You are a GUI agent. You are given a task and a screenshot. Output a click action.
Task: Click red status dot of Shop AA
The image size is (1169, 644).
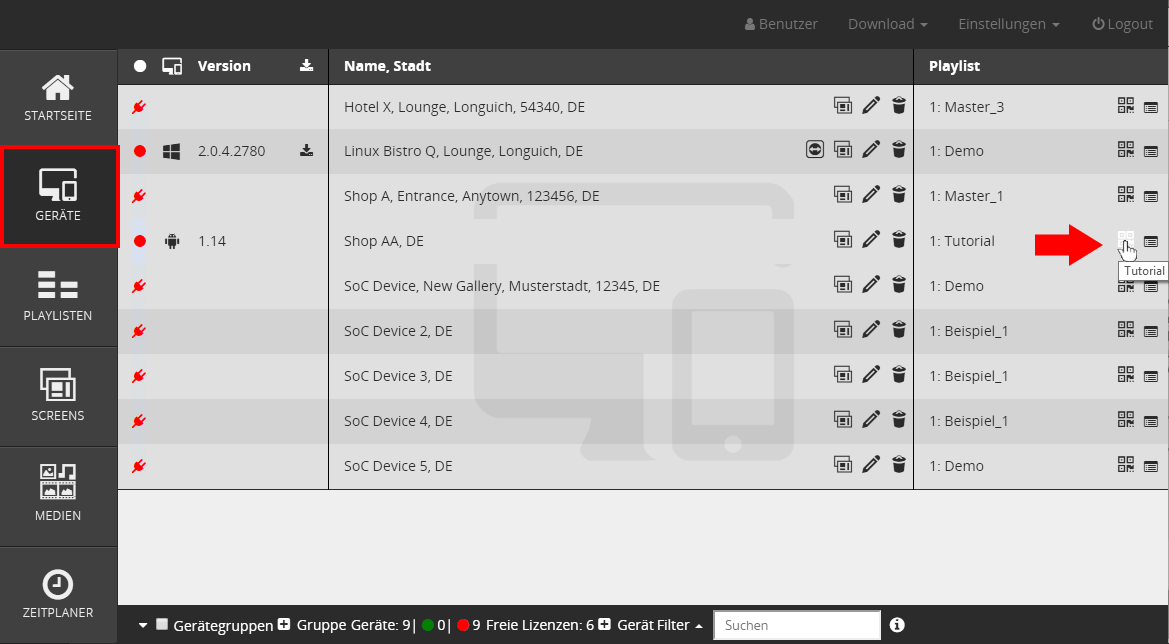coord(140,241)
